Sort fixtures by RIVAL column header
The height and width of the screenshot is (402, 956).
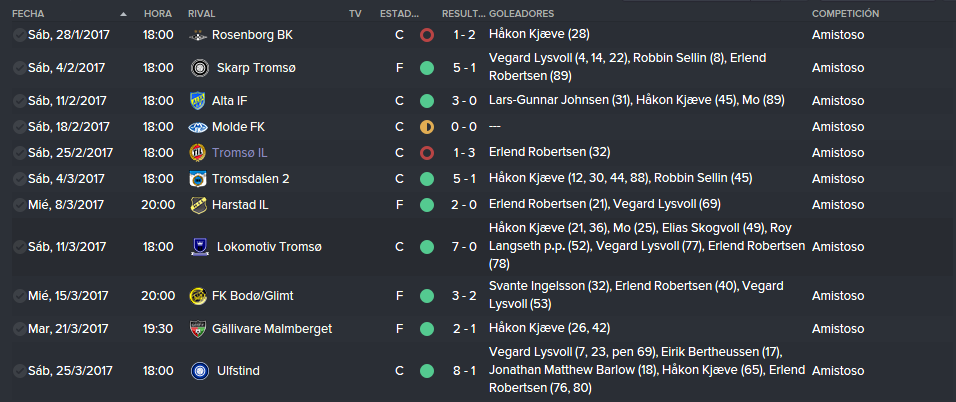tap(202, 13)
